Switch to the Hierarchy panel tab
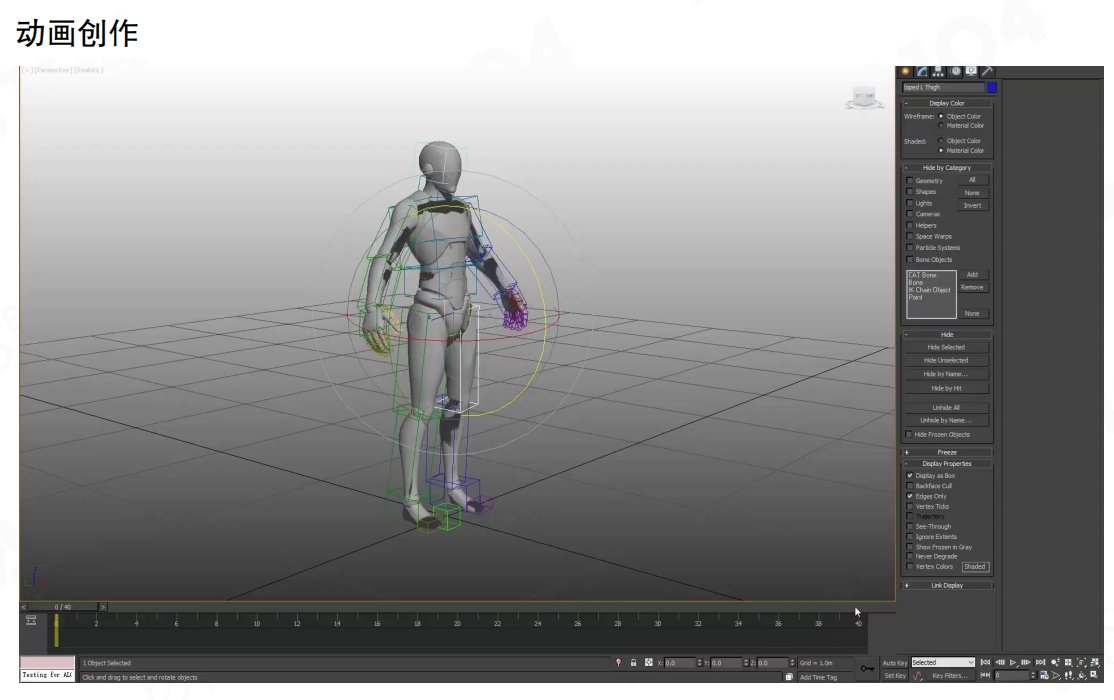The image size is (1114, 700). [939, 71]
